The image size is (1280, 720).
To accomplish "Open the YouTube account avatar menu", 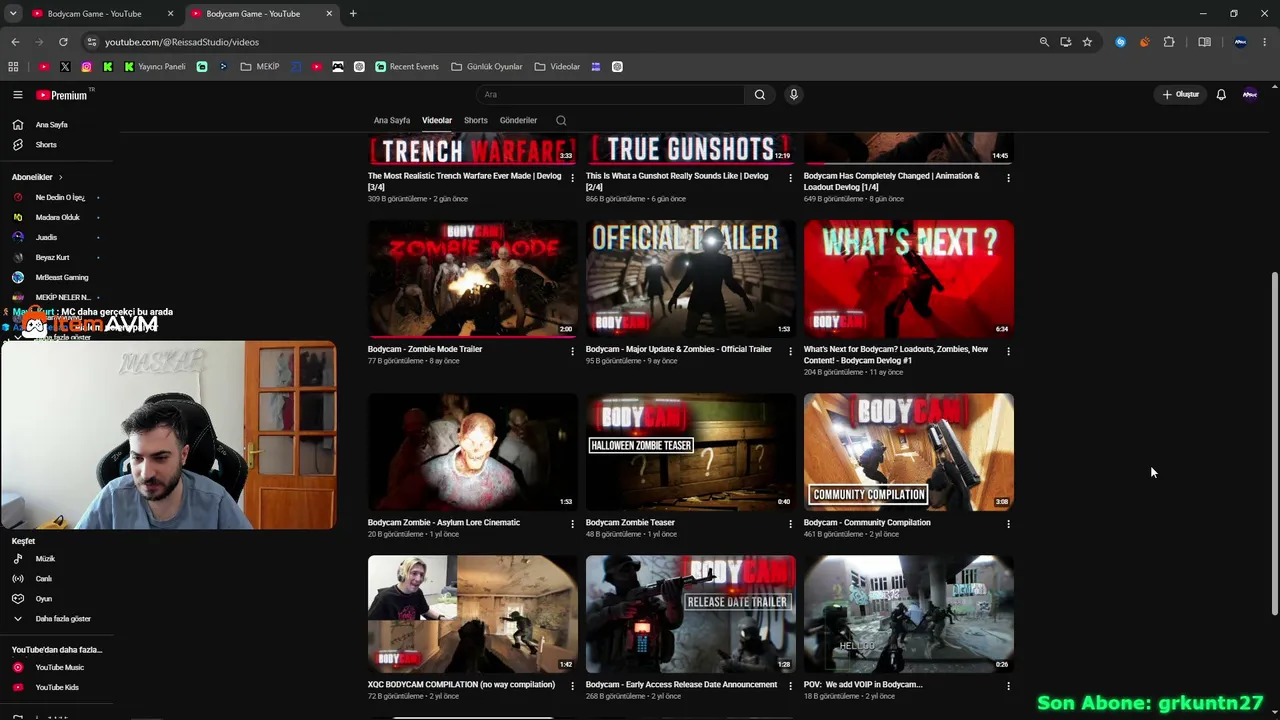I will coord(1250,95).
